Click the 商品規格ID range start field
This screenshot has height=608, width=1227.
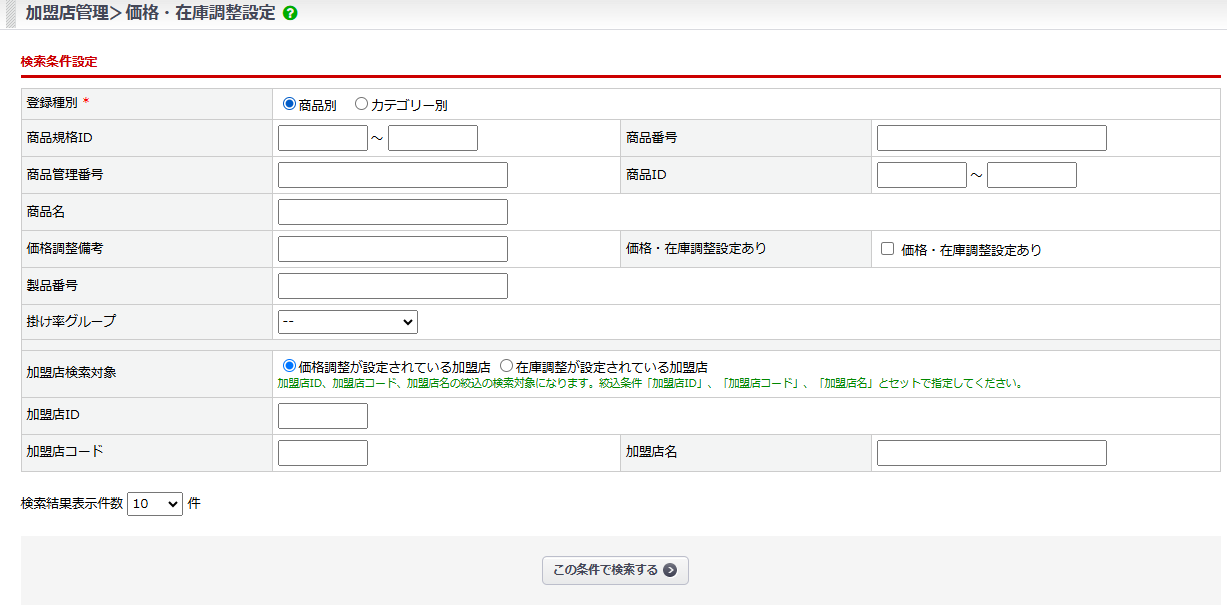(322, 138)
